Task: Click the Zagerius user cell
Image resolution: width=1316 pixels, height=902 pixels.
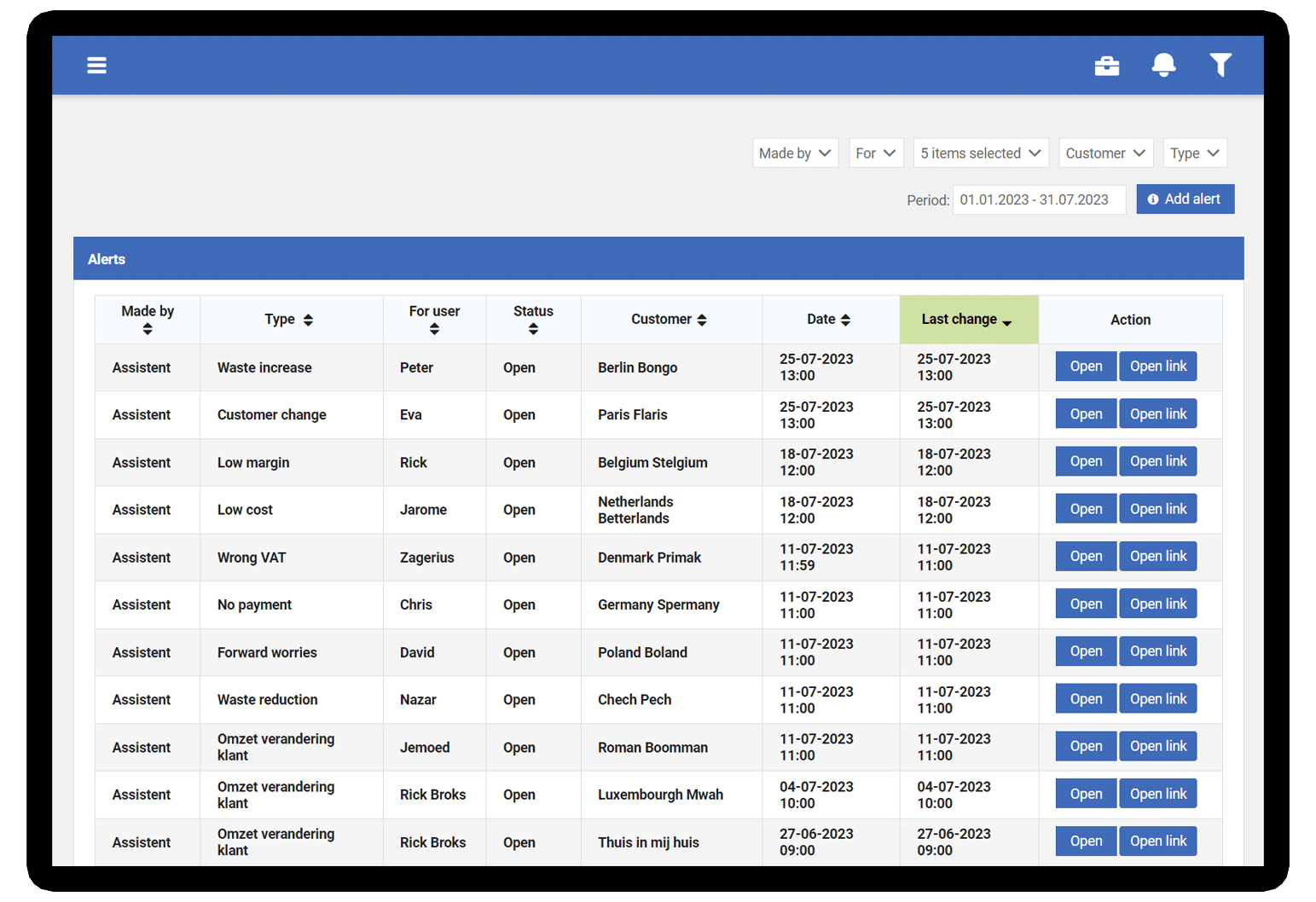Action: [435, 558]
